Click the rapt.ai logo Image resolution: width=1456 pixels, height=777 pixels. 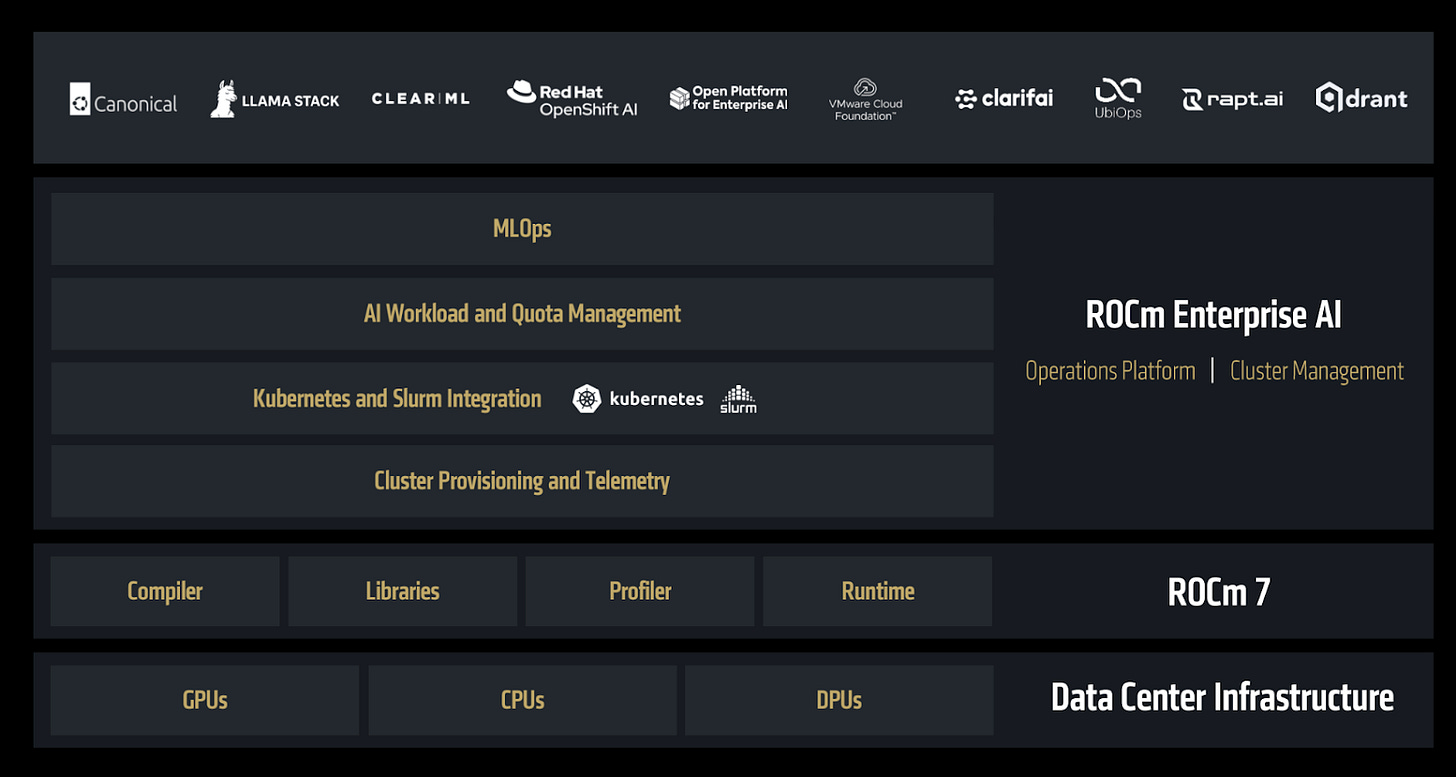pyautogui.click(x=1232, y=99)
